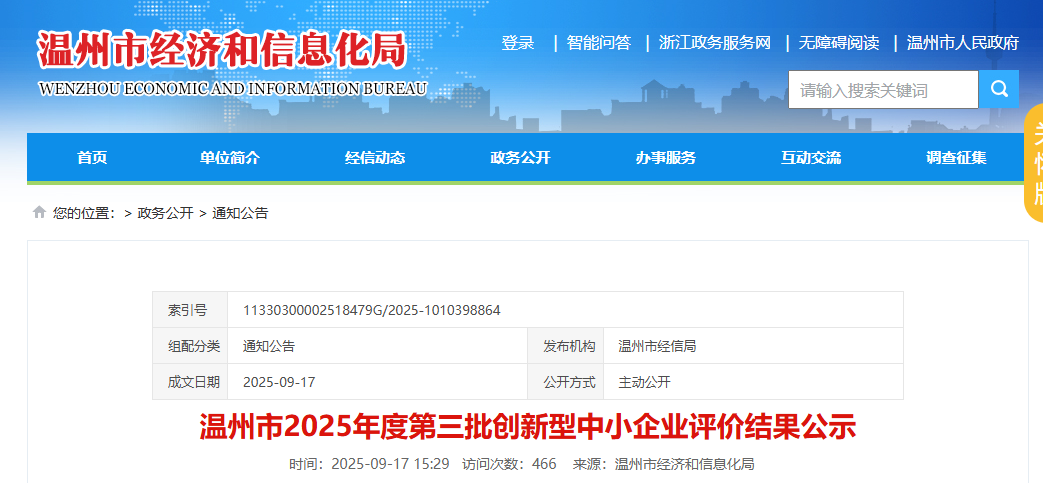Open 智能问答 smart Q&A link
The width and height of the screenshot is (1043, 483).
(598, 43)
